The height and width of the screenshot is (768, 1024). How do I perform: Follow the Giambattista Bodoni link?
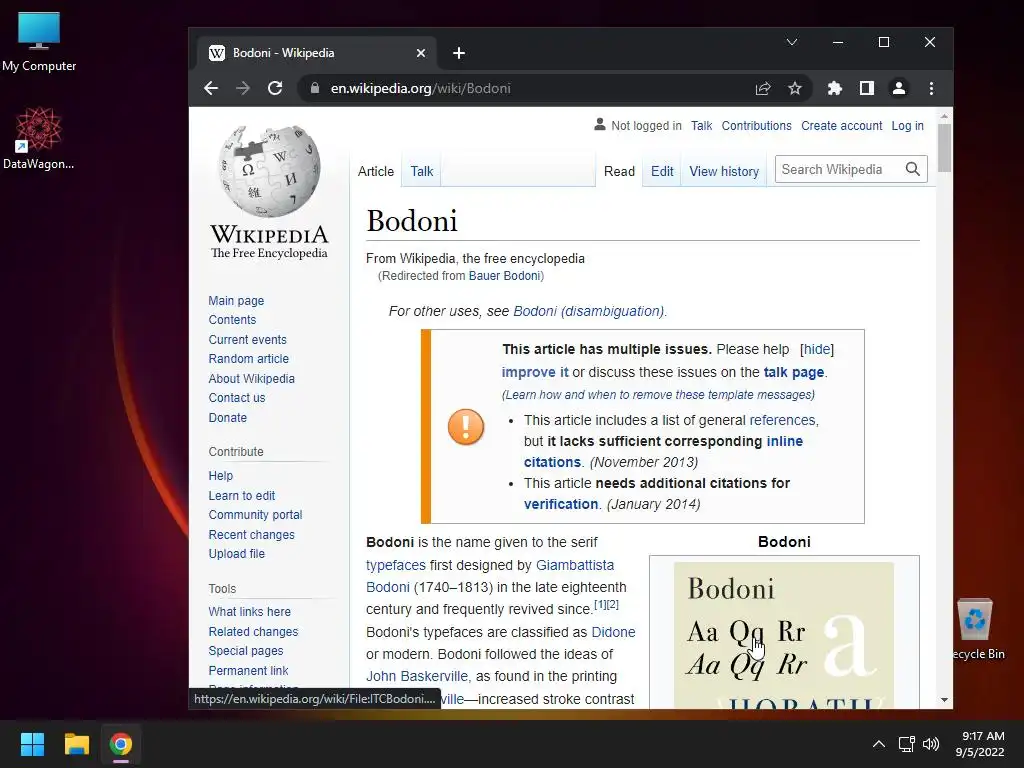click(x=575, y=565)
